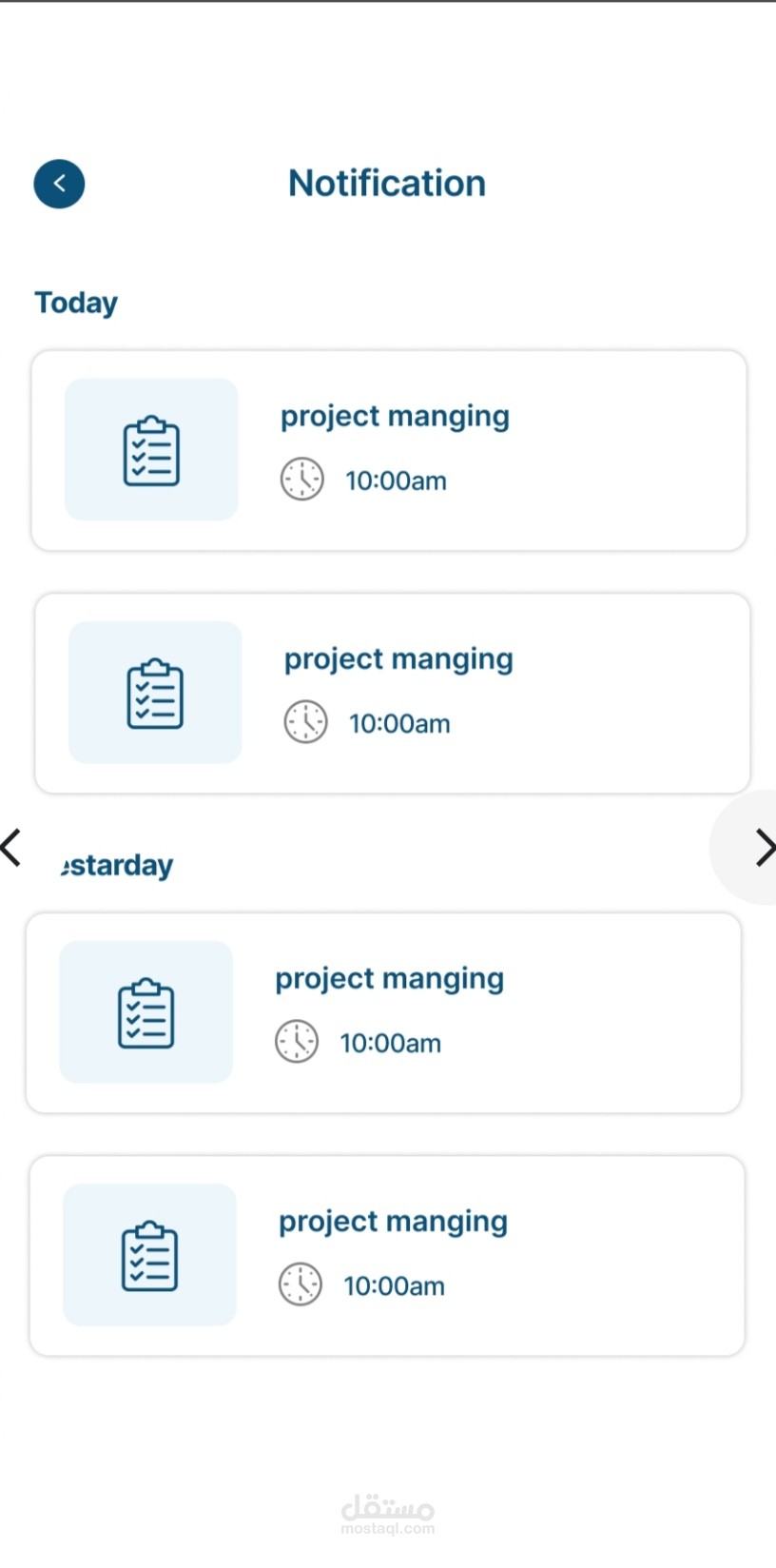Click clock icon in first Today notification
Screen dimensions: 776x1568
tap(302, 480)
